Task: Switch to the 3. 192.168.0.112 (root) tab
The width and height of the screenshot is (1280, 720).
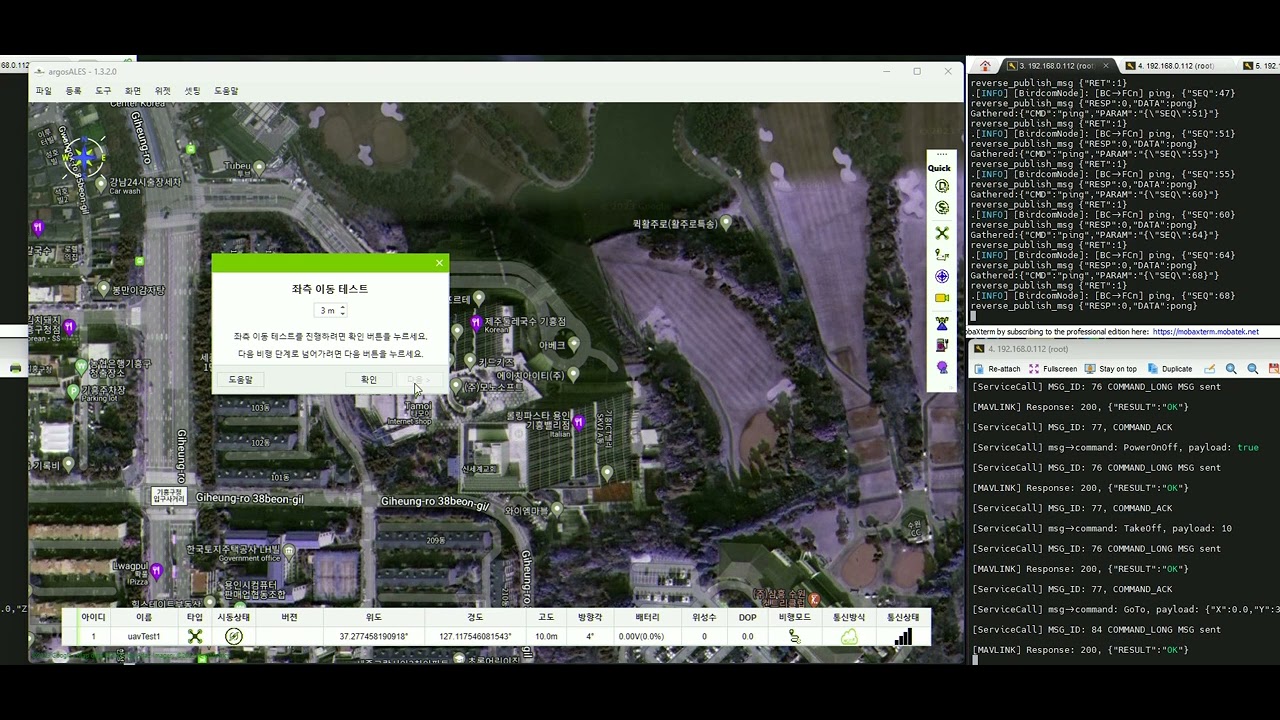Action: [x=1056, y=66]
